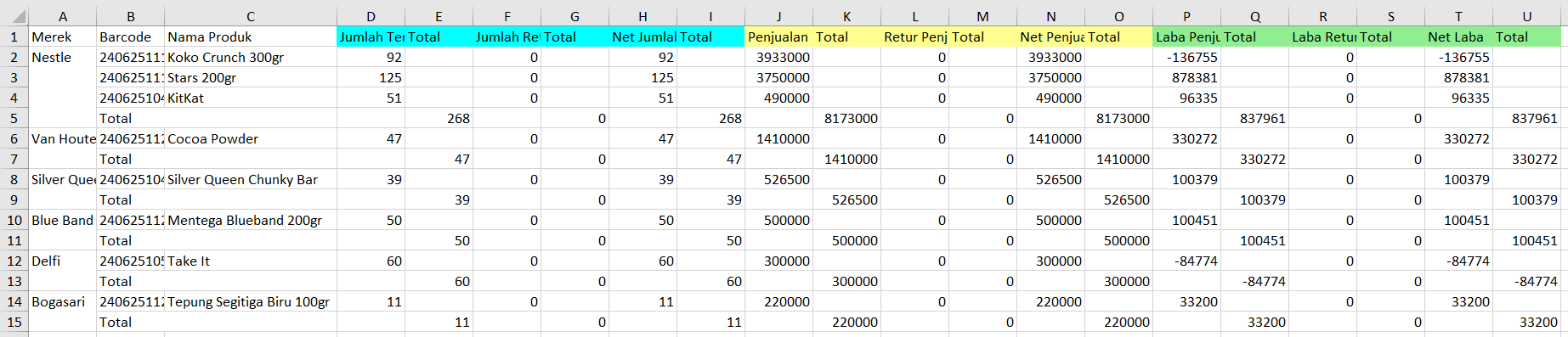
Task: Select the Penjualan header cell in yellow
Action: pyautogui.click(x=779, y=37)
